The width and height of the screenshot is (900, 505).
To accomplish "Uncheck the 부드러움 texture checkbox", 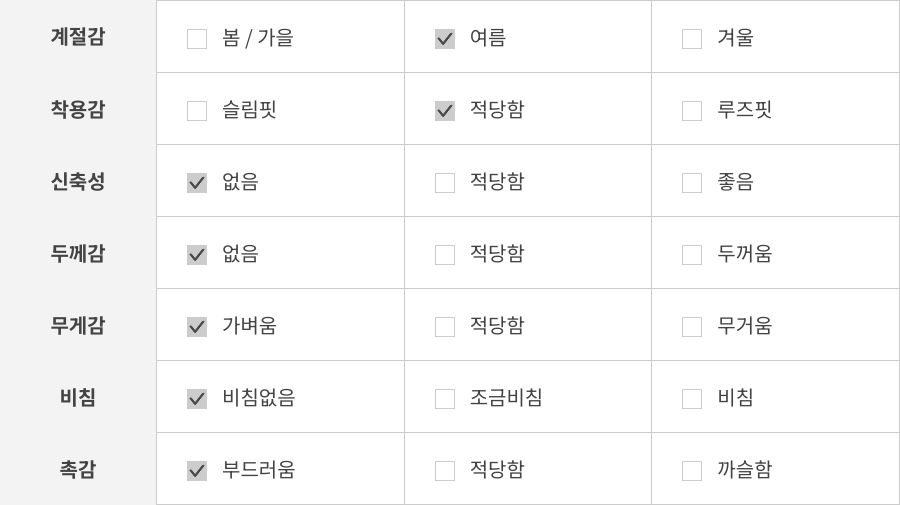I will 197,471.
